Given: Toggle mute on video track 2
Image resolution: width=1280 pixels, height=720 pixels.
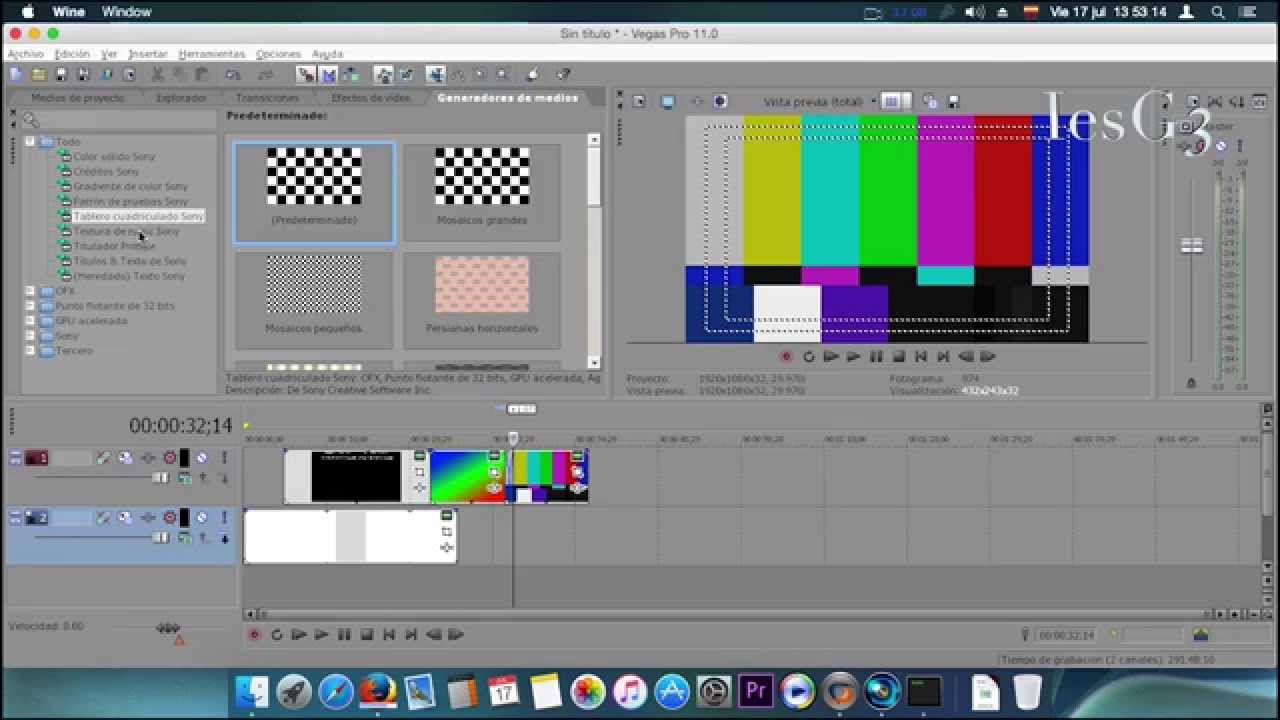Looking at the screenshot, I should (201, 517).
